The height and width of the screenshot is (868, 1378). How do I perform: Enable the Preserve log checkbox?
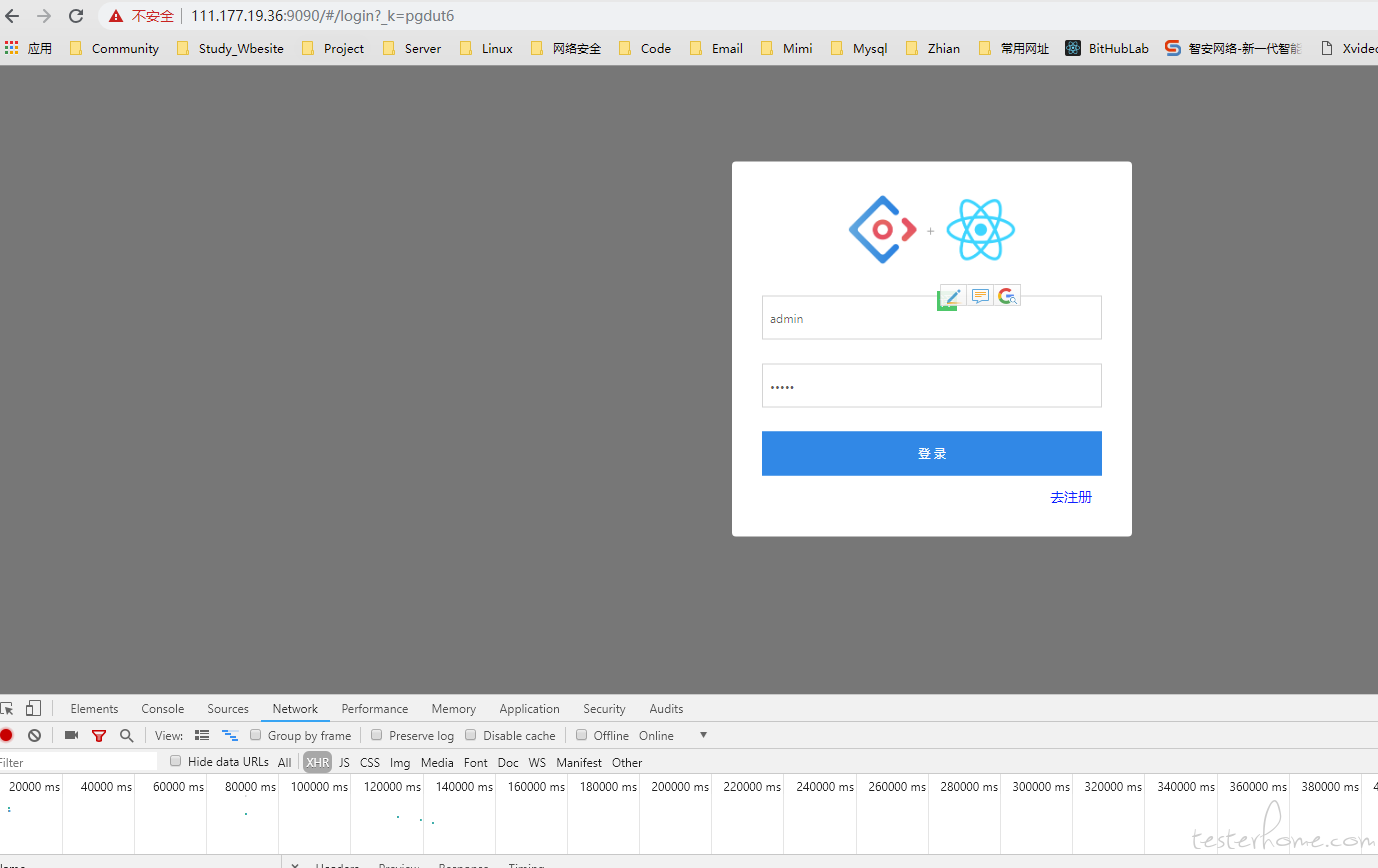point(377,735)
